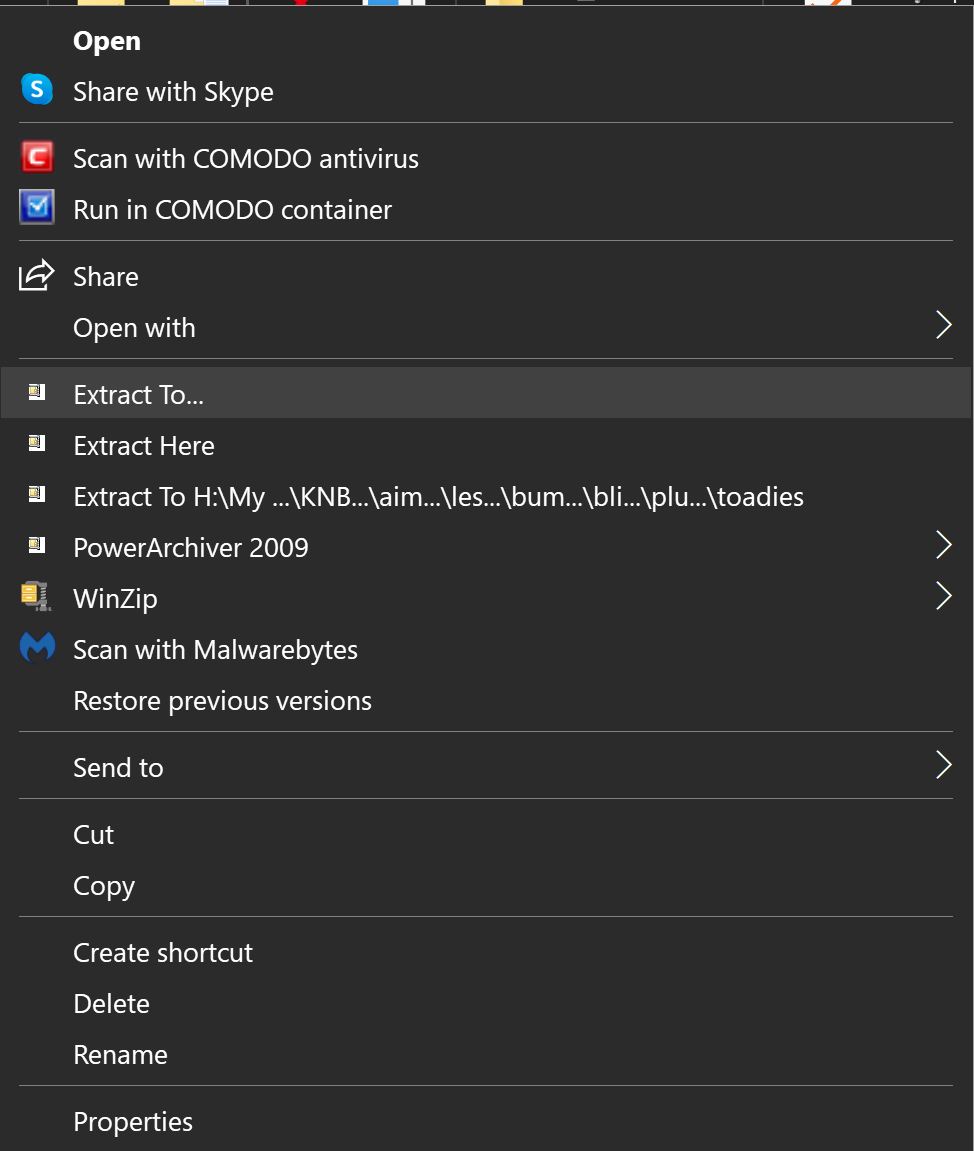Choose Create shortcut
This screenshot has width=974, height=1151.
[x=163, y=952]
